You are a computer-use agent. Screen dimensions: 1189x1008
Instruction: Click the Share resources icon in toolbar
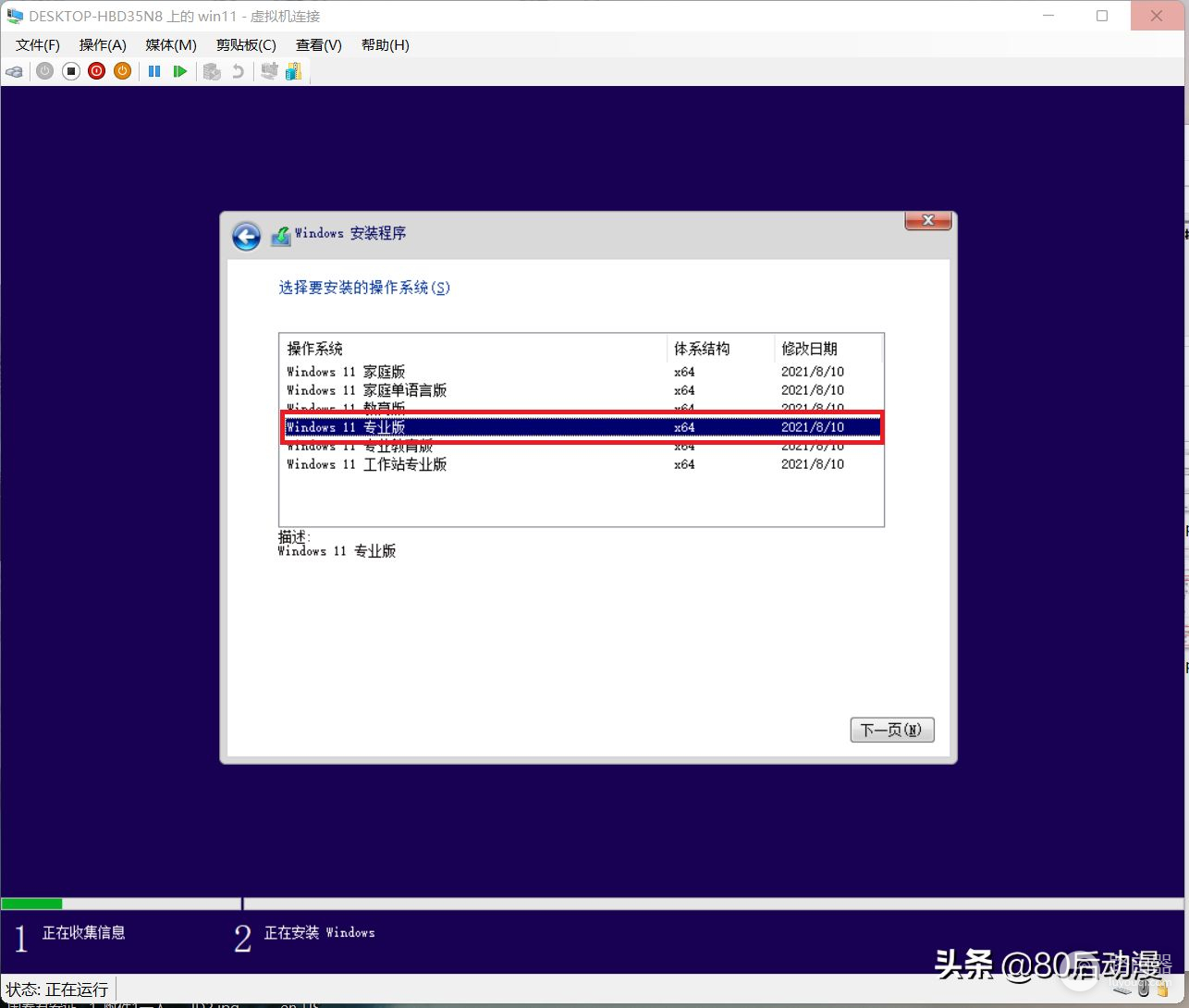294,71
